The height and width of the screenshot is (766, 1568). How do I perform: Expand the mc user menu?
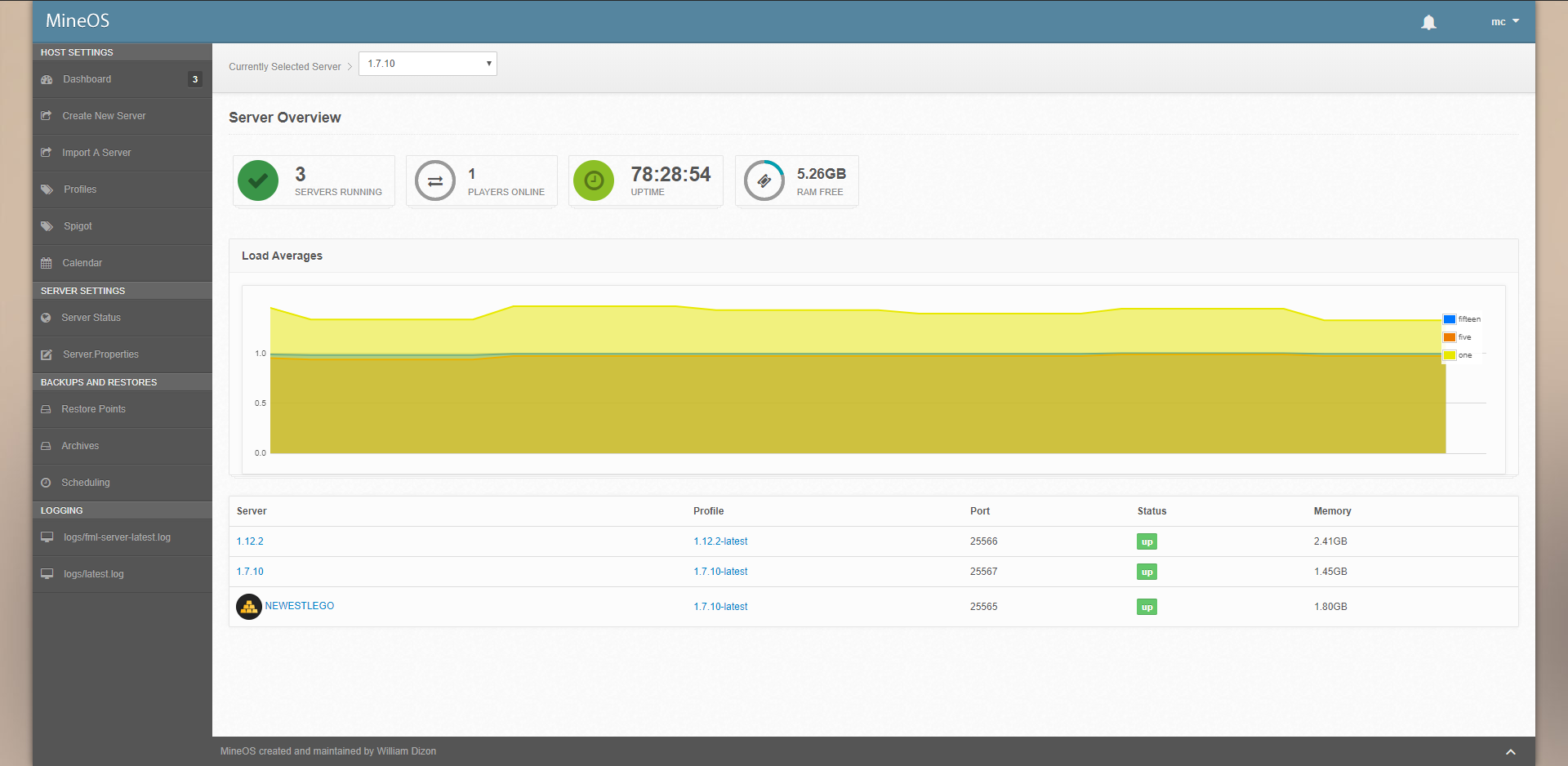click(x=1504, y=22)
